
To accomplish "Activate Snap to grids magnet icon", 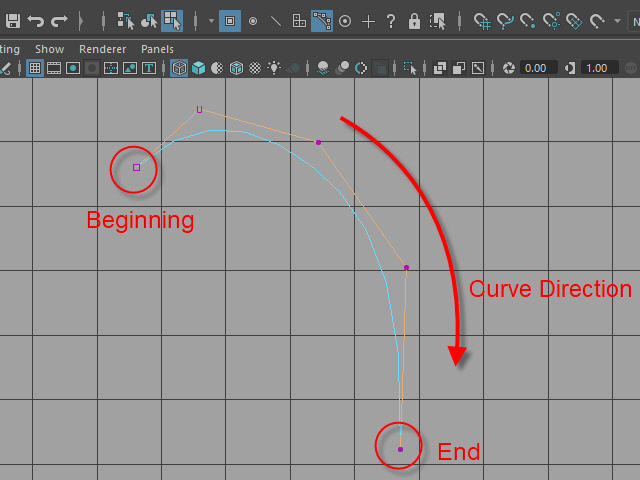I will click(483, 20).
